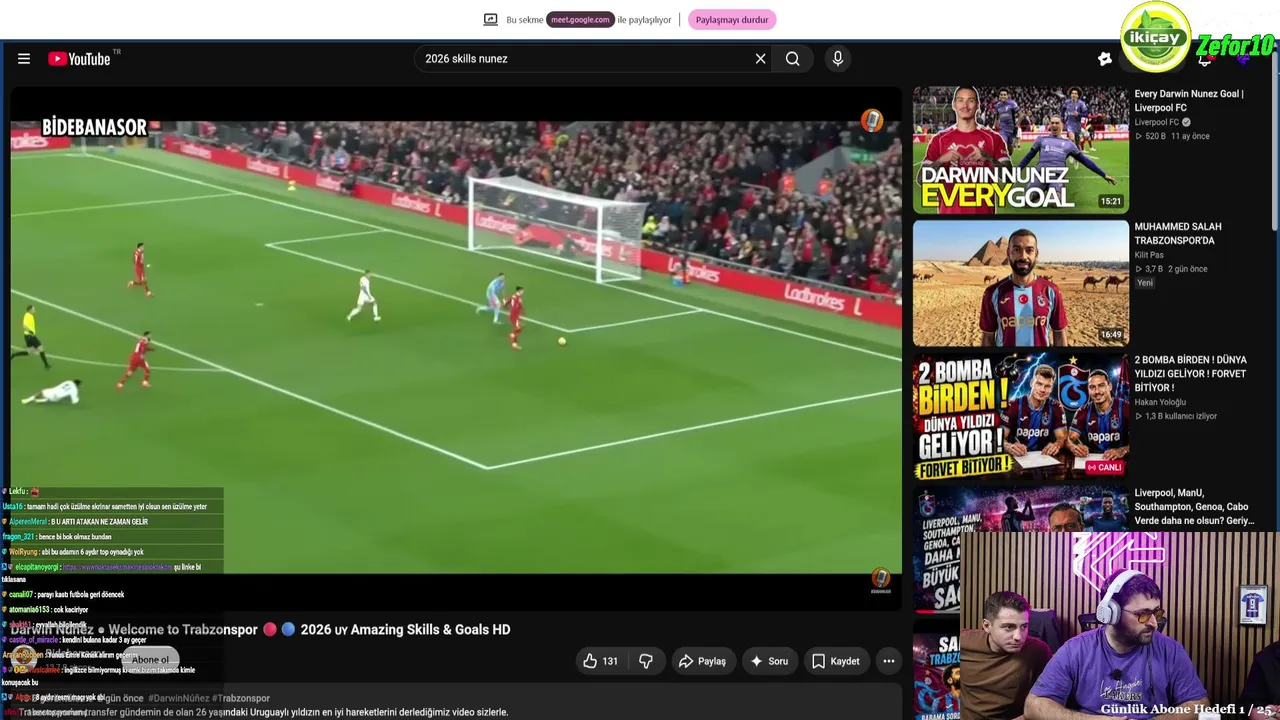Click the 16:49 duration badge
1280x720 pixels.
click(x=1111, y=335)
